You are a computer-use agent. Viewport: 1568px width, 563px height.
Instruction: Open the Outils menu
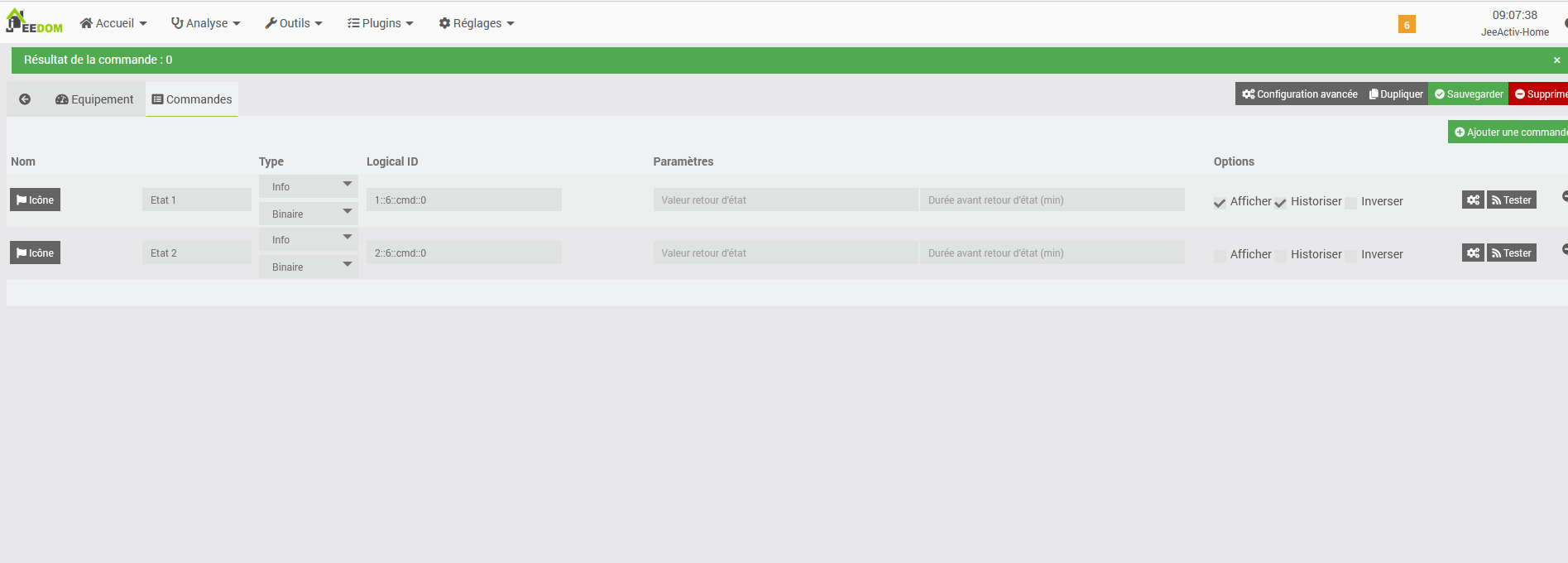click(x=294, y=23)
